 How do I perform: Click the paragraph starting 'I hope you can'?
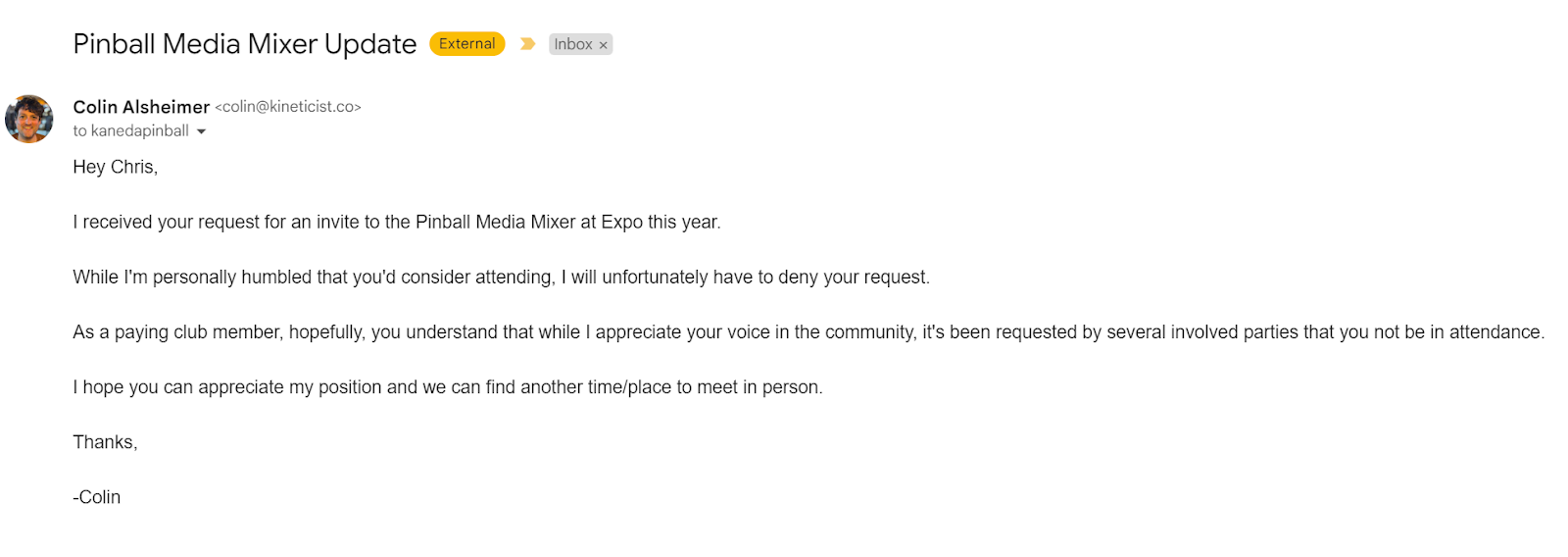[x=447, y=386]
